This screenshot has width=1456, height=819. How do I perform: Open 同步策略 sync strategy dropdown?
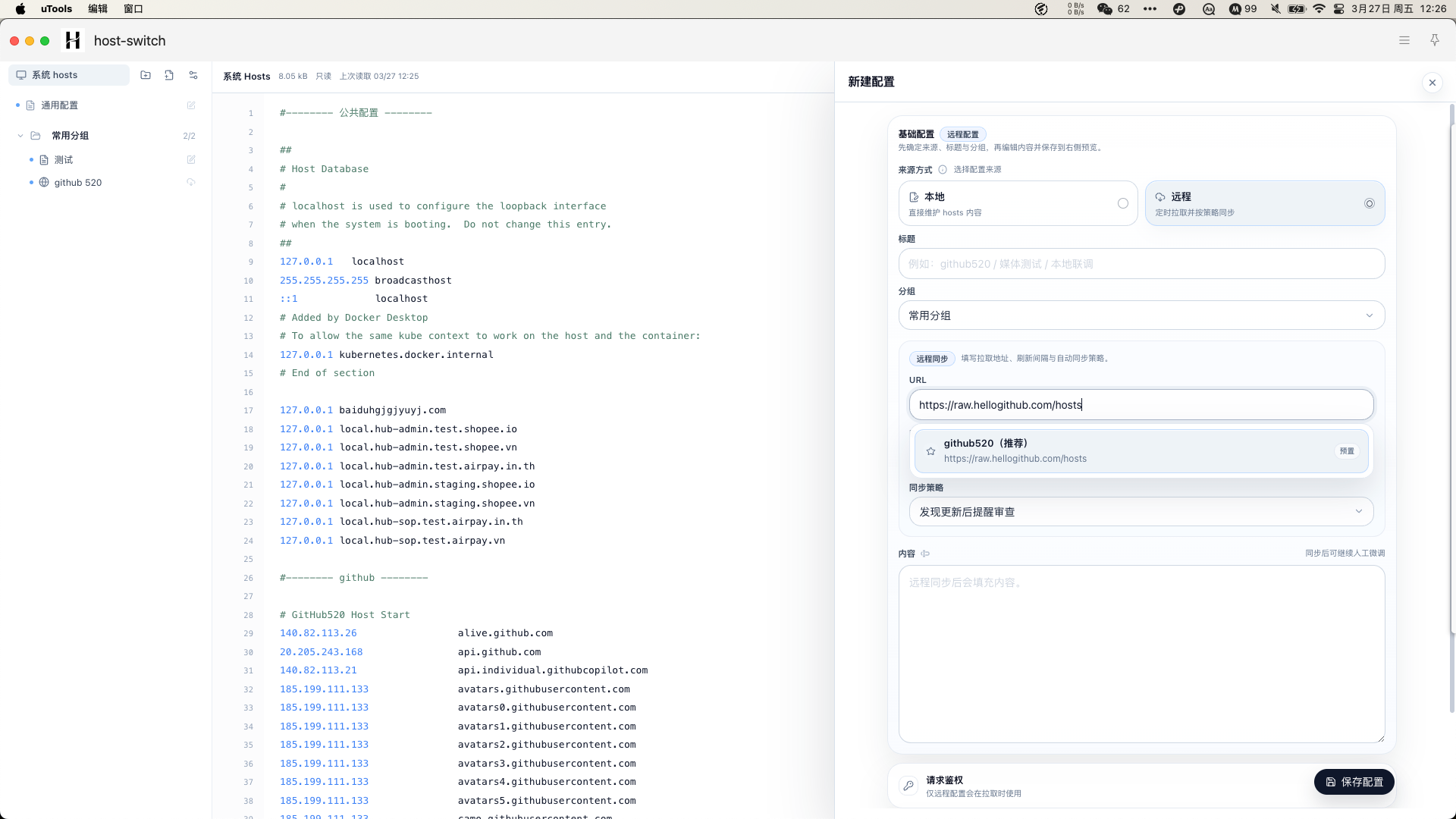tap(1141, 512)
